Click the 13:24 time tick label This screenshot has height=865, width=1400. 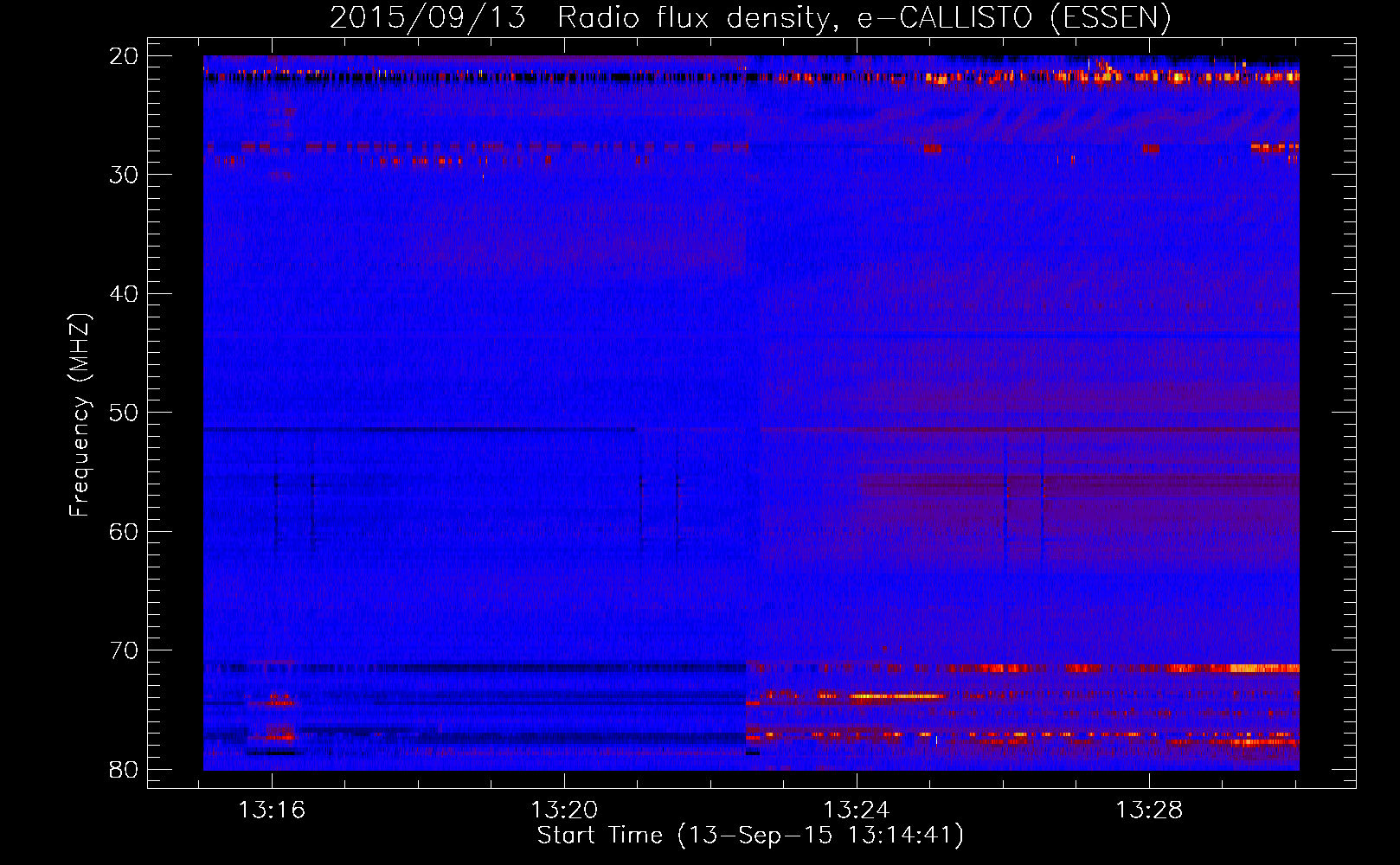[857, 811]
